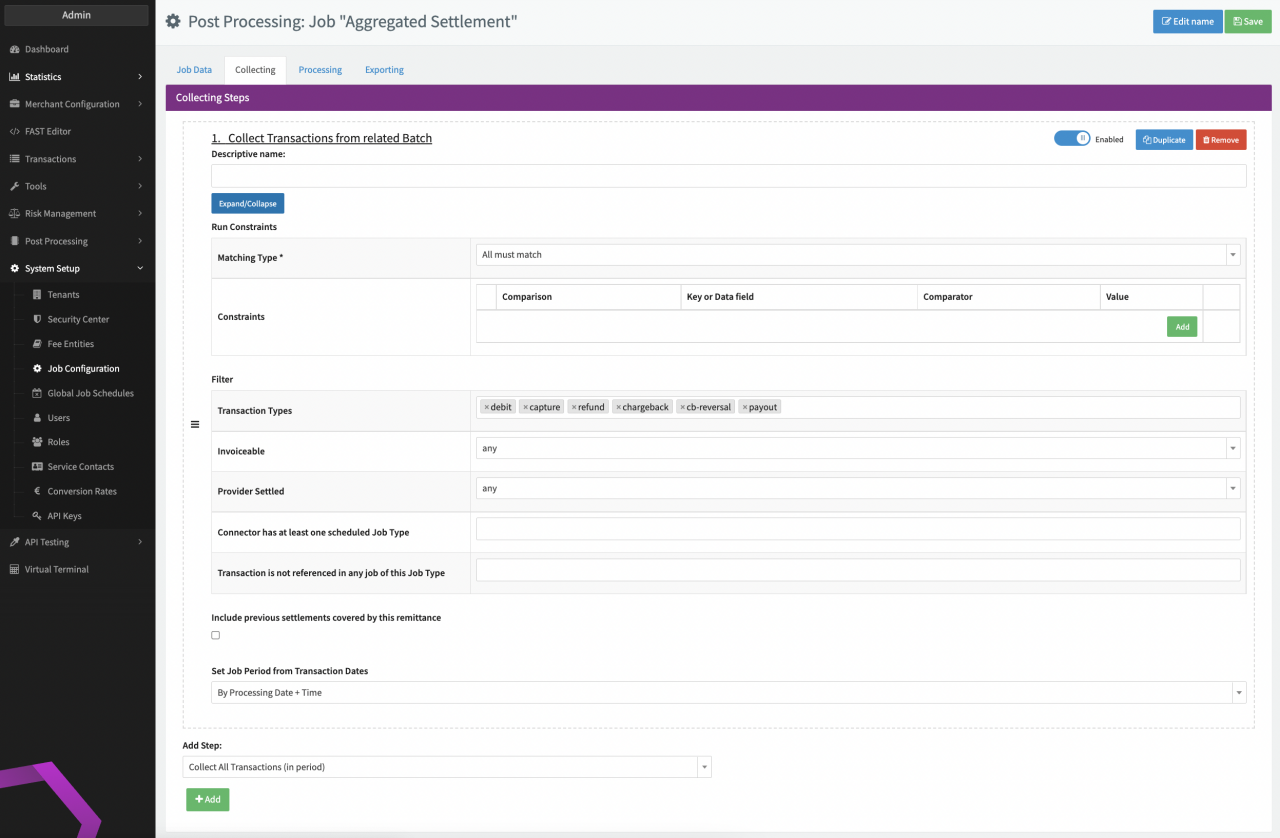Open the Provider Settled dropdown
Image resolution: width=1280 pixels, height=838 pixels.
coord(857,489)
